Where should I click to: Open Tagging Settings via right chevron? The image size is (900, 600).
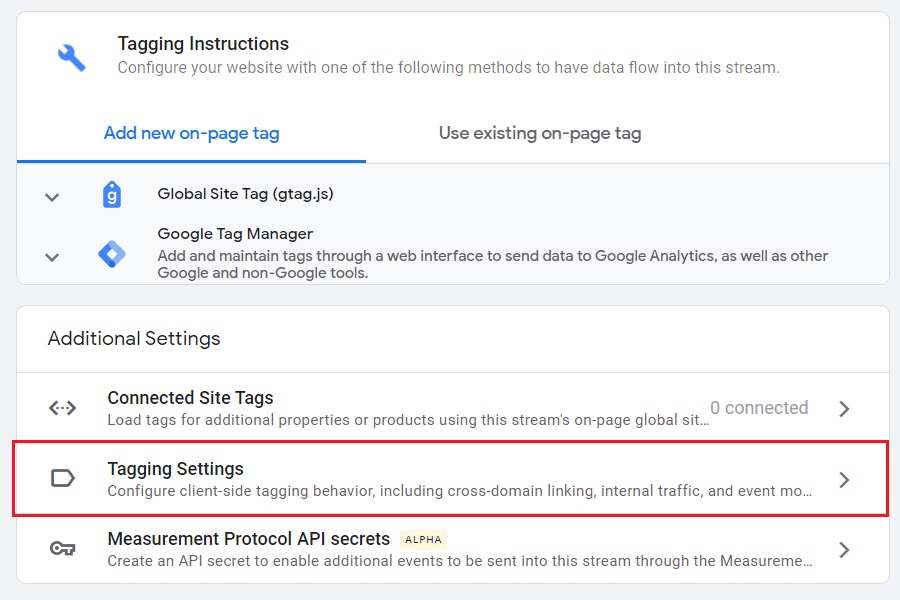(x=844, y=479)
